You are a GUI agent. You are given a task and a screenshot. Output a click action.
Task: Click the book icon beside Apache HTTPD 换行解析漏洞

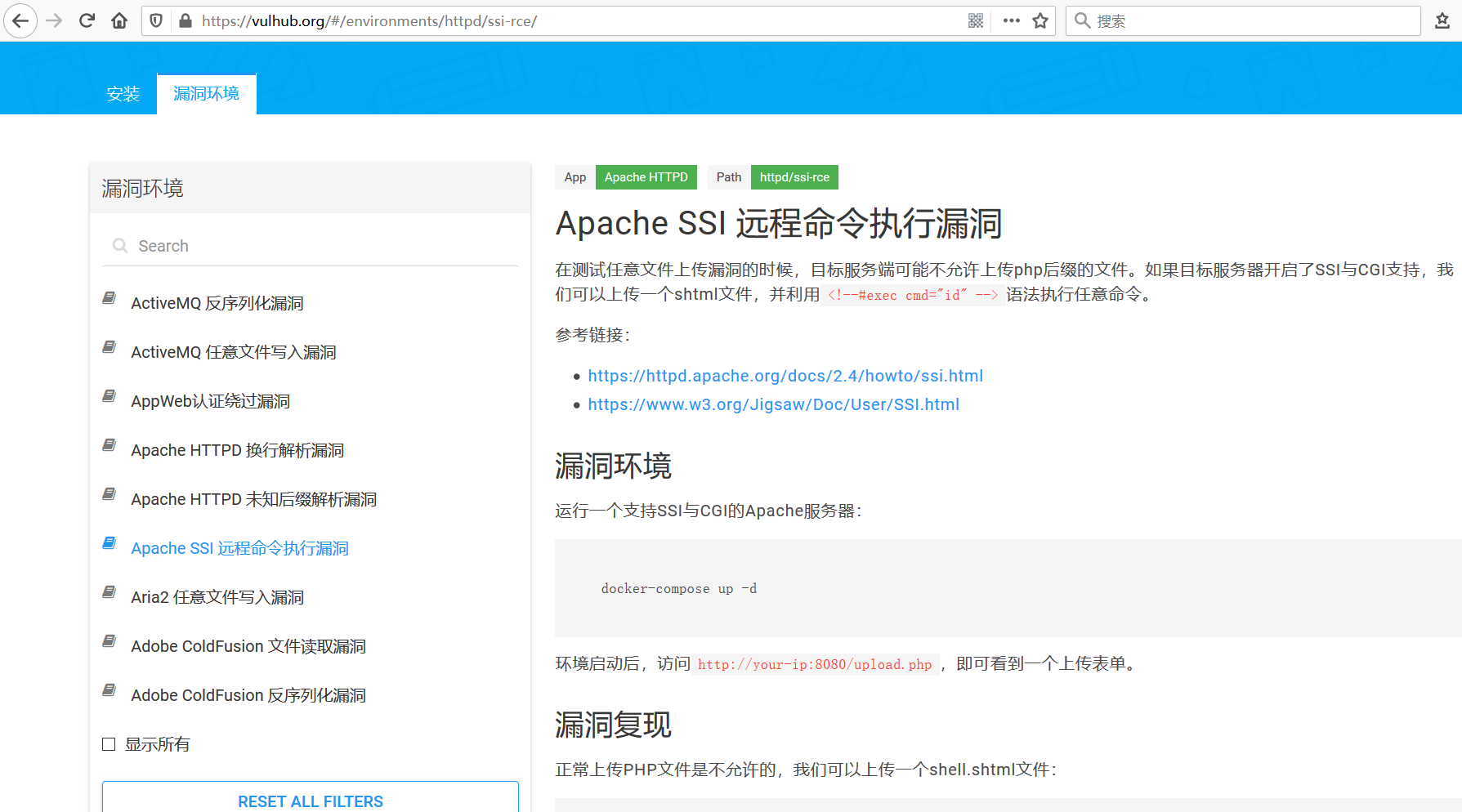coord(109,445)
